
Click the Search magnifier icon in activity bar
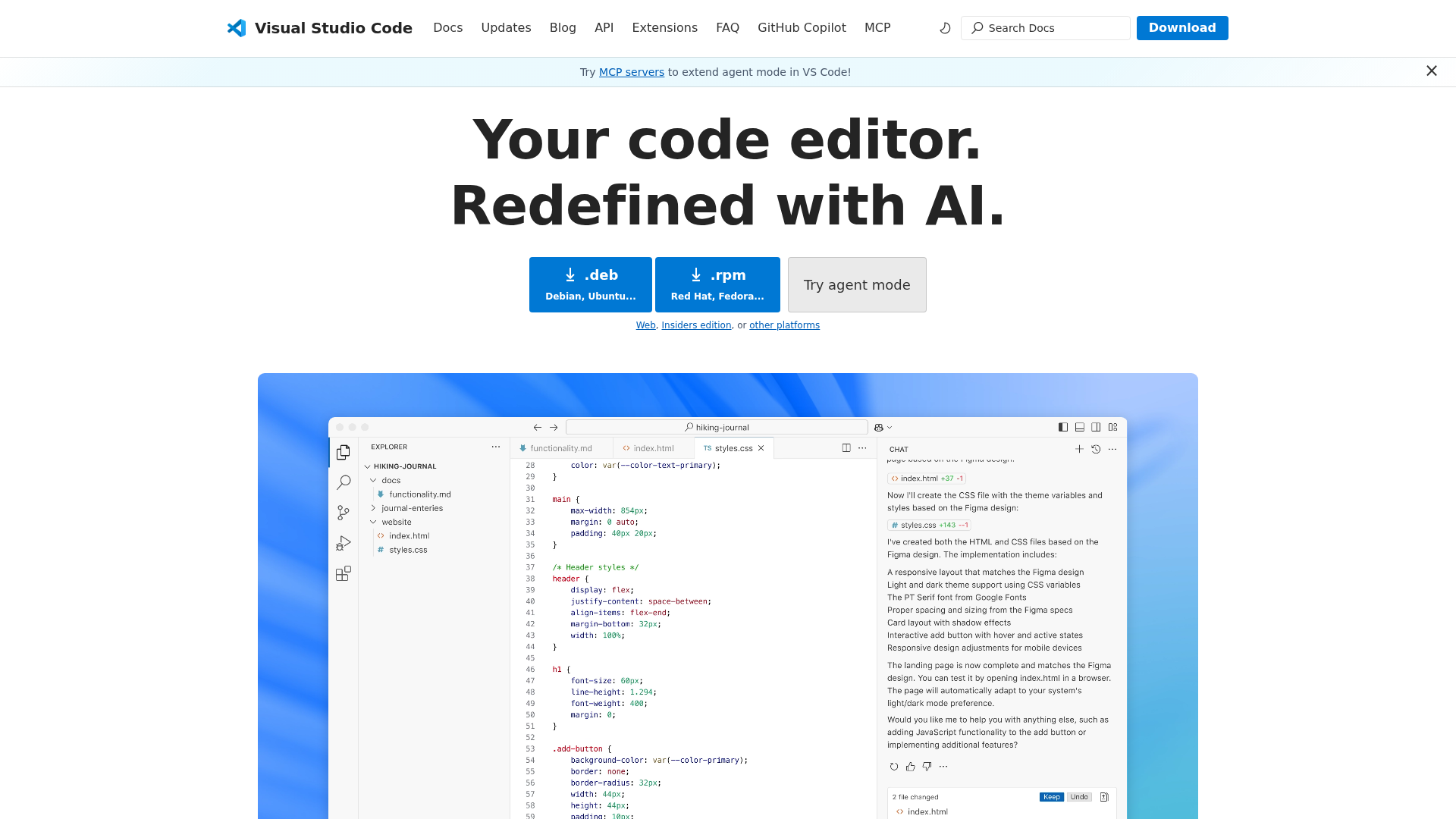(x=344, y=482)
